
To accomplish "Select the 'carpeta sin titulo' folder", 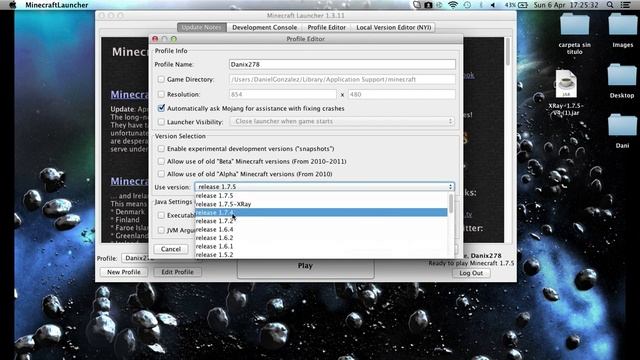I will (x=574, y=34).
